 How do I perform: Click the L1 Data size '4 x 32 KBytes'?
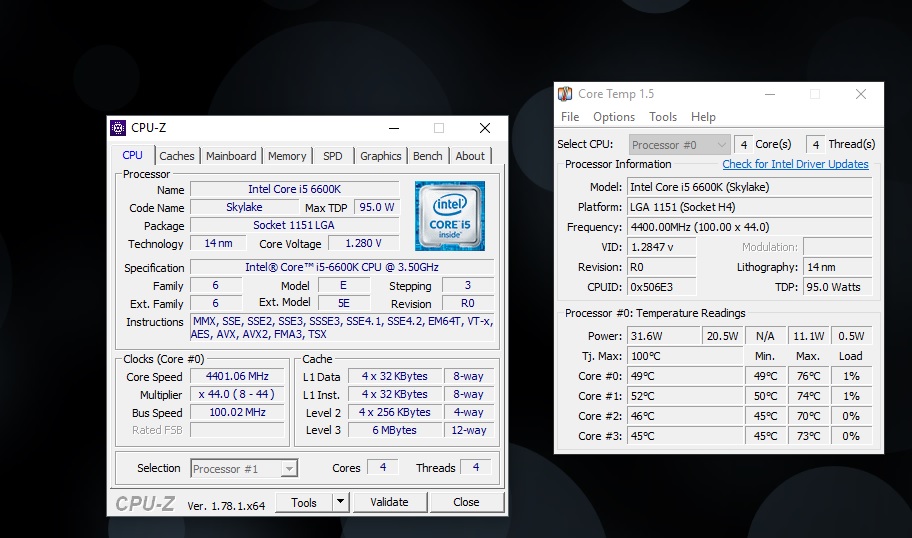tap(395, 376)
